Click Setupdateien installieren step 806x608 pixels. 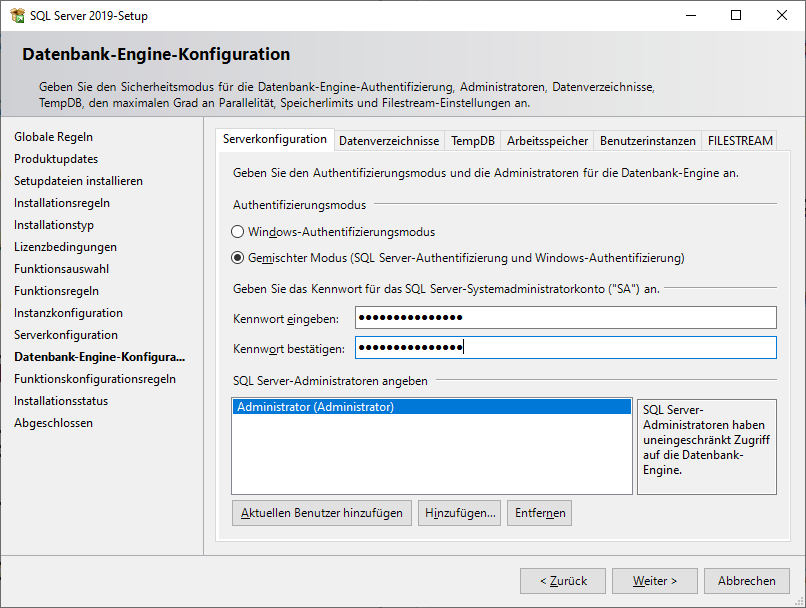point(79,181)
